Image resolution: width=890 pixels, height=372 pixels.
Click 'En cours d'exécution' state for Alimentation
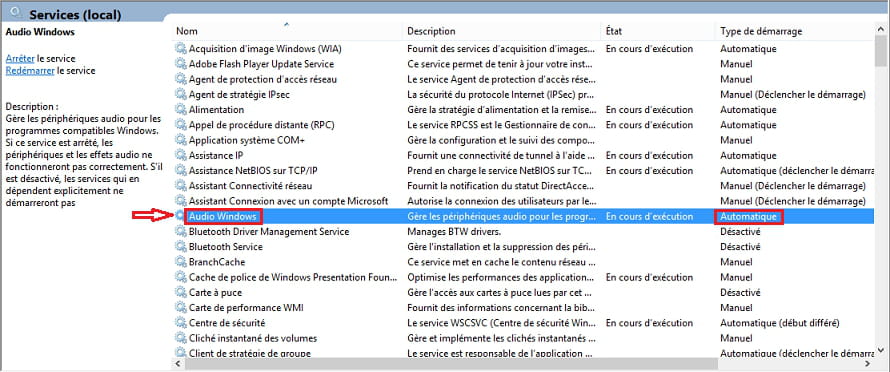[x=649, y=109]
